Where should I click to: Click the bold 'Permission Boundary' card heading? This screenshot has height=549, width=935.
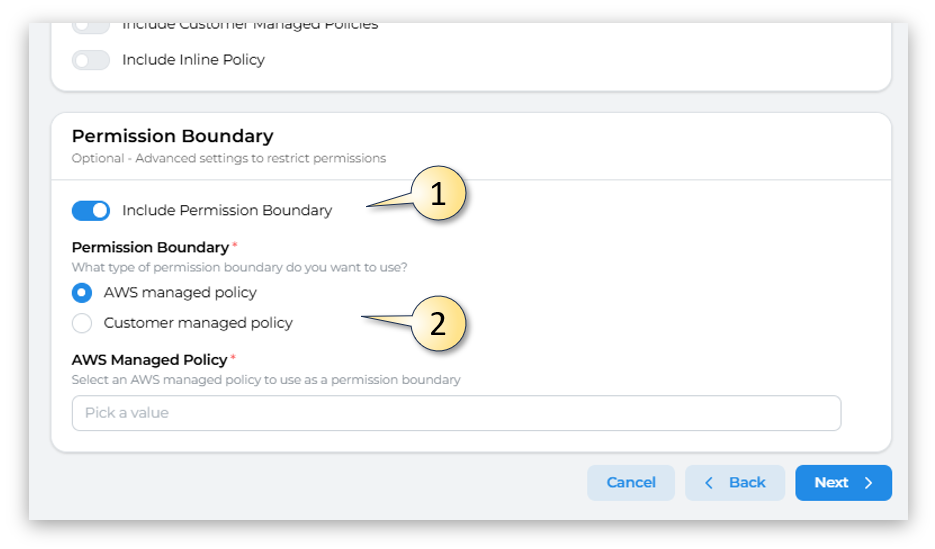(172, 136)
